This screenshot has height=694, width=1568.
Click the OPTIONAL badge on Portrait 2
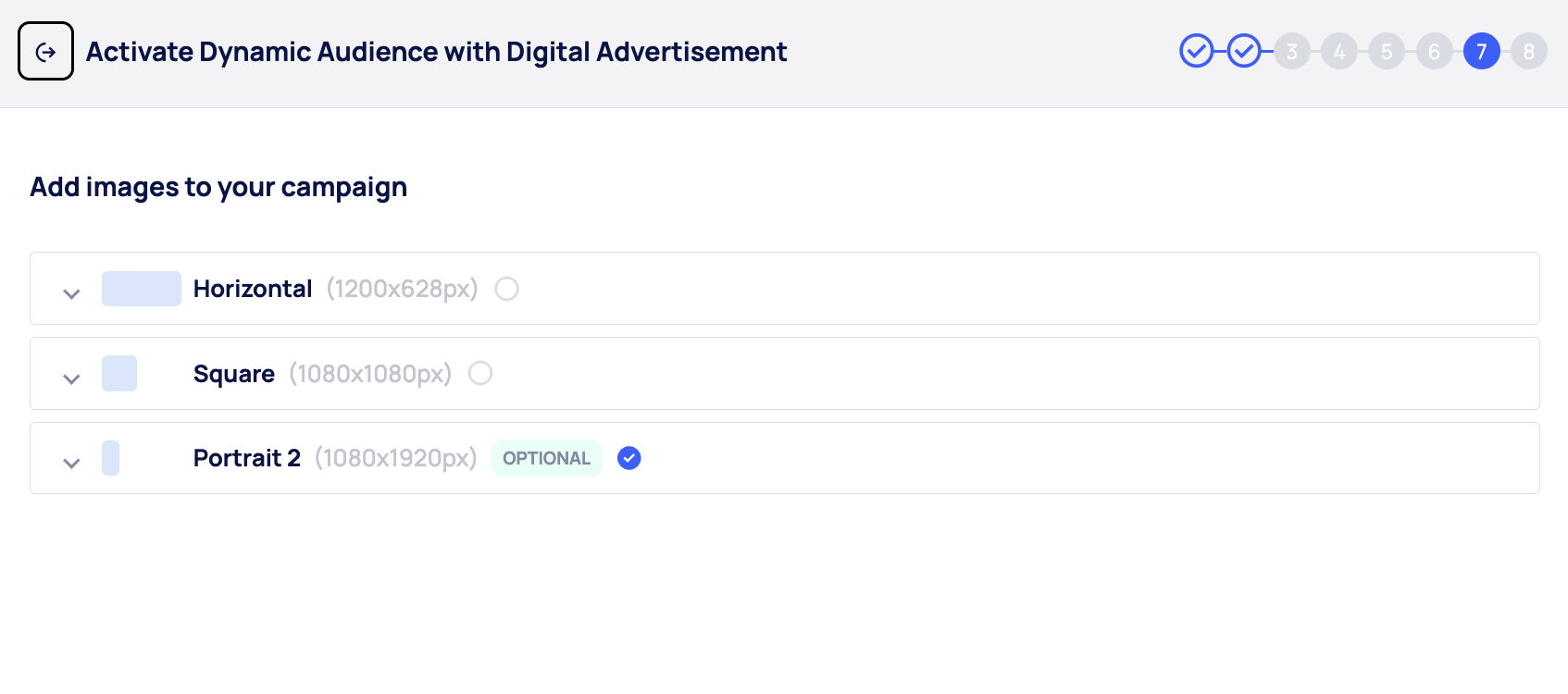[x=546, y=458]
